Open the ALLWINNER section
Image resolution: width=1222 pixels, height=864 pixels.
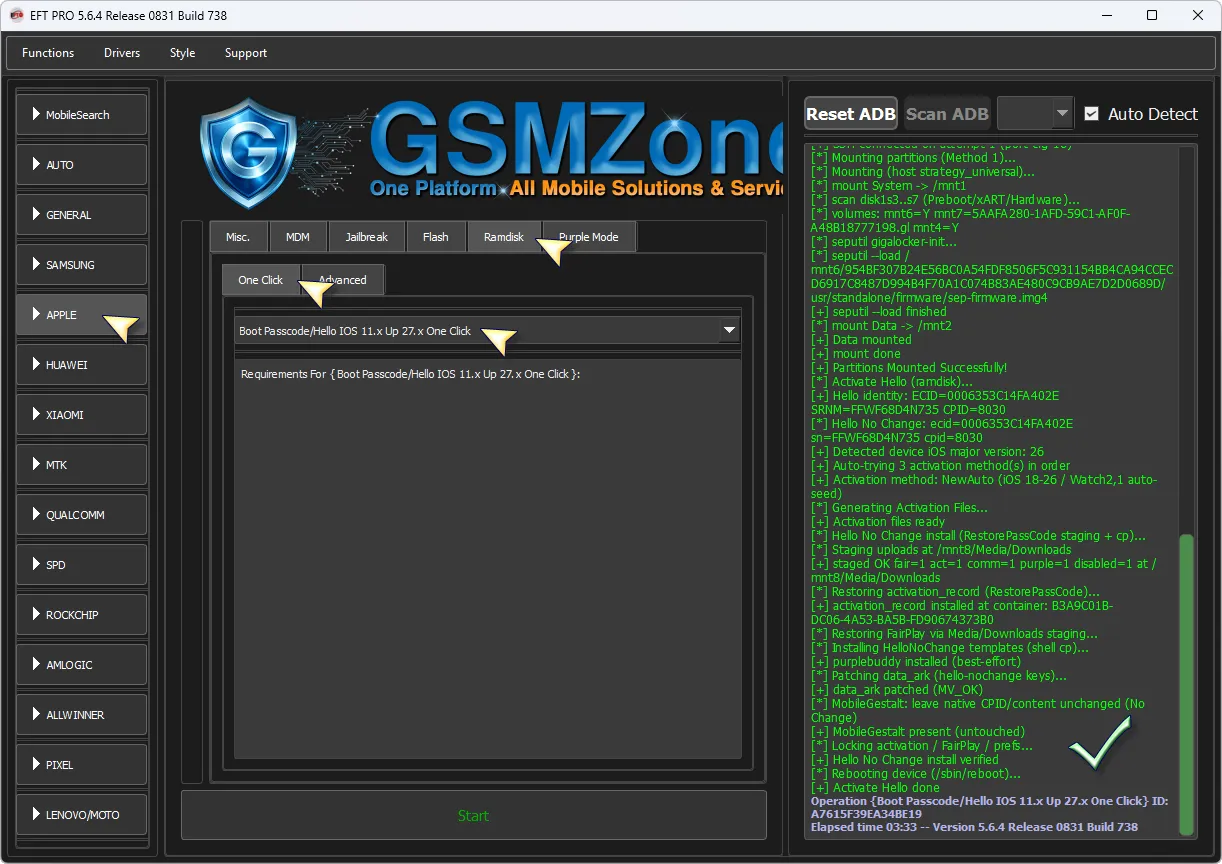[x=82, y=715]
